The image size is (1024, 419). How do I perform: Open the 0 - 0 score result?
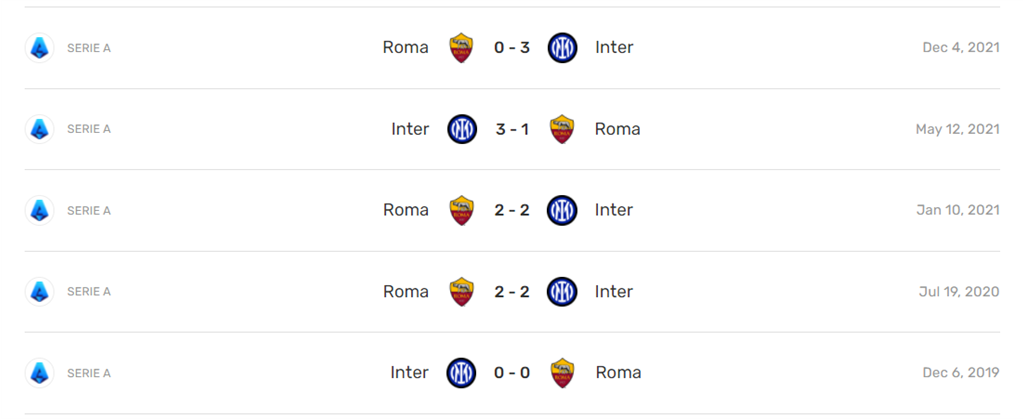tap(512, 372)
